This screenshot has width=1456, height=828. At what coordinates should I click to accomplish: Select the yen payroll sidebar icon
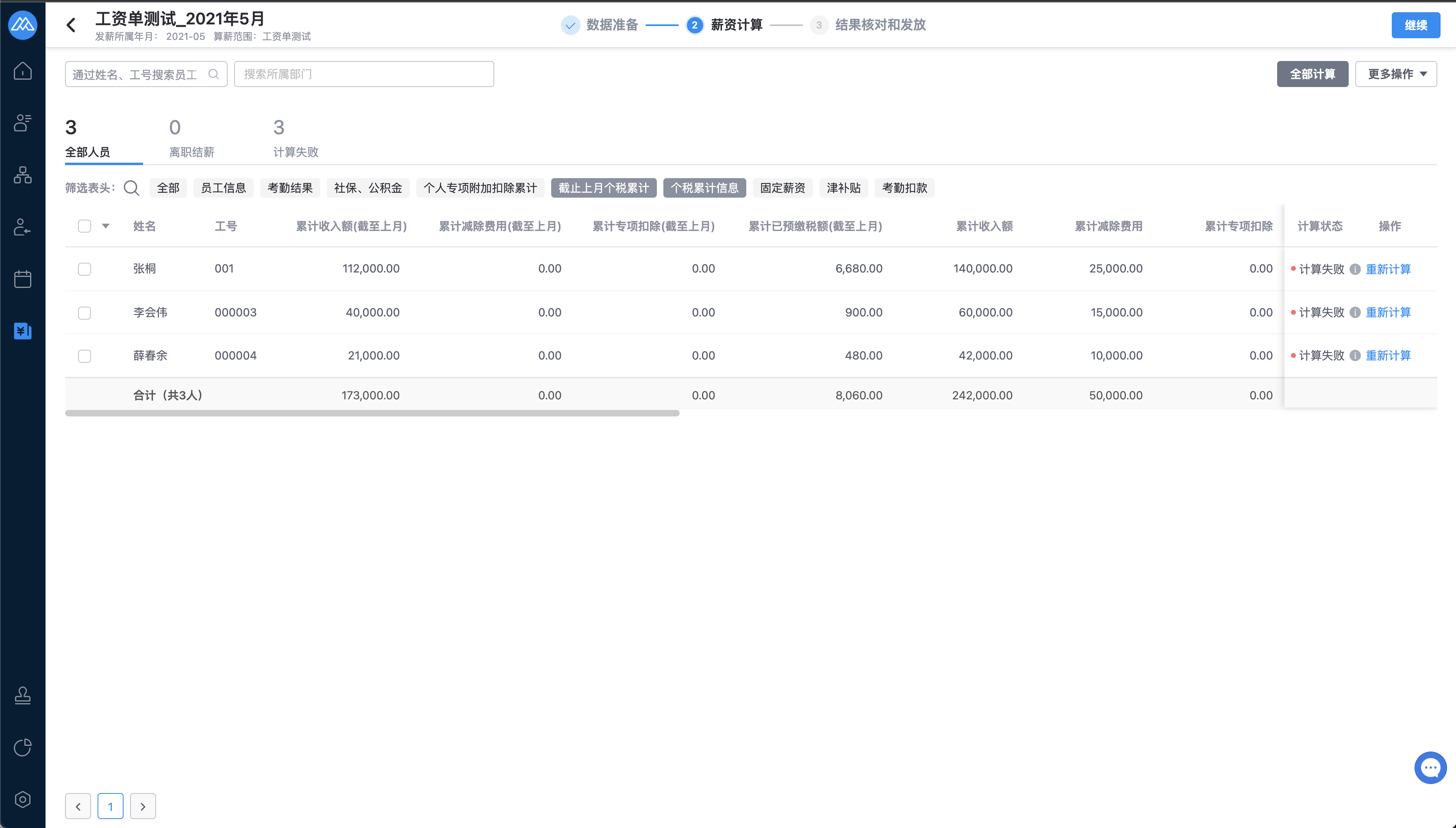click(23, 330)
